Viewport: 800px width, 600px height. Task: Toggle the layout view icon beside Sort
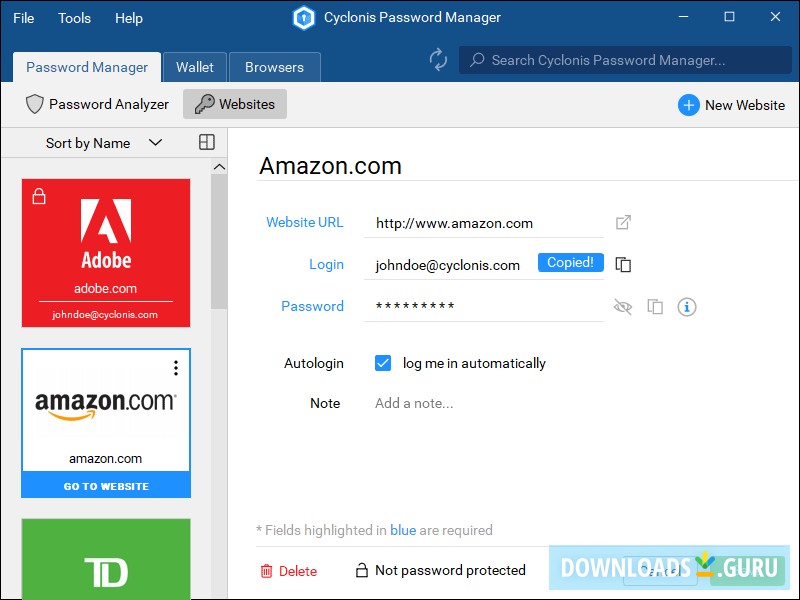[x=206, y=142]
